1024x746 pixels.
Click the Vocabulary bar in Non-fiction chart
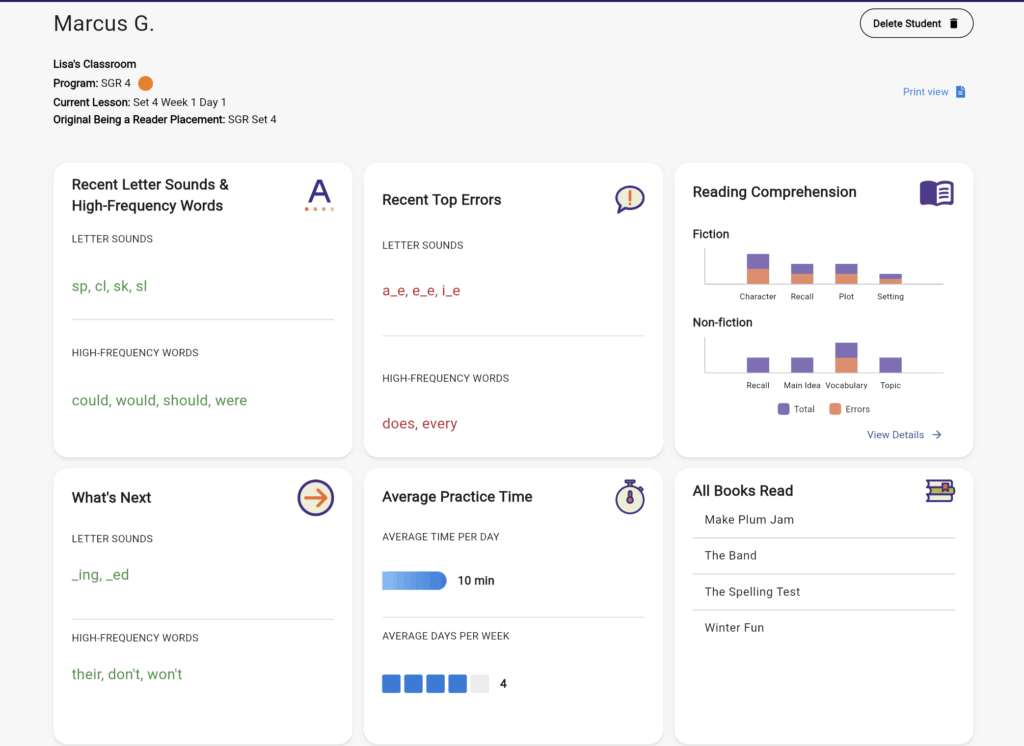846,358
